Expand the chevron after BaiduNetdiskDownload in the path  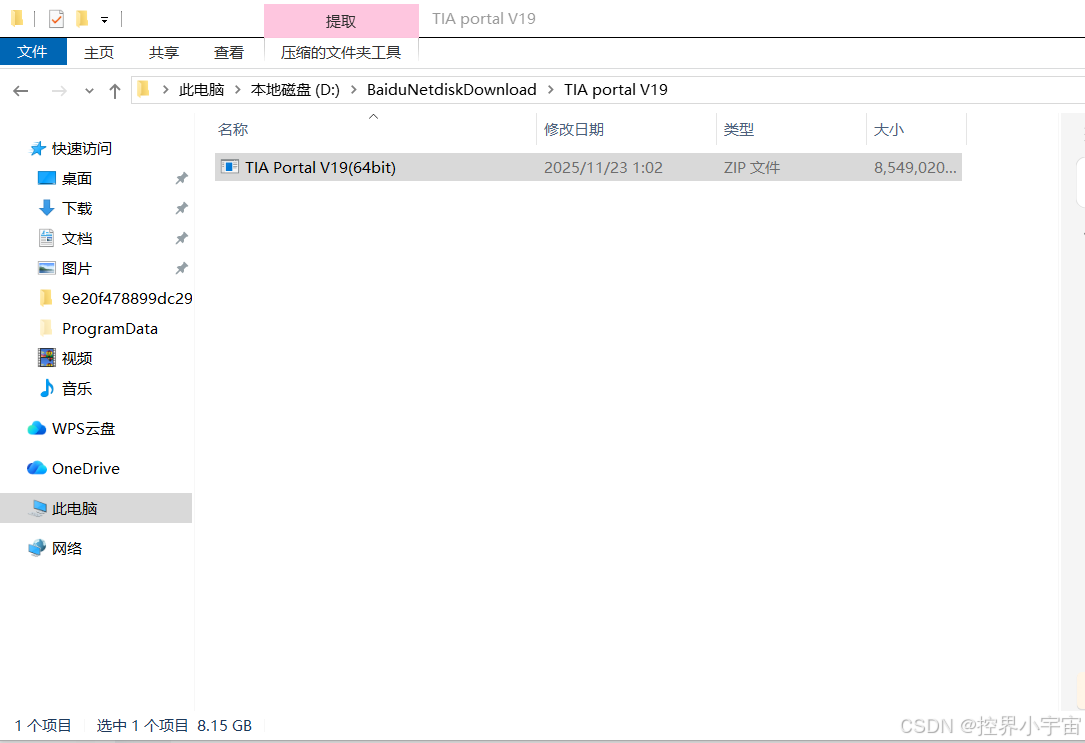click(551, 89)
